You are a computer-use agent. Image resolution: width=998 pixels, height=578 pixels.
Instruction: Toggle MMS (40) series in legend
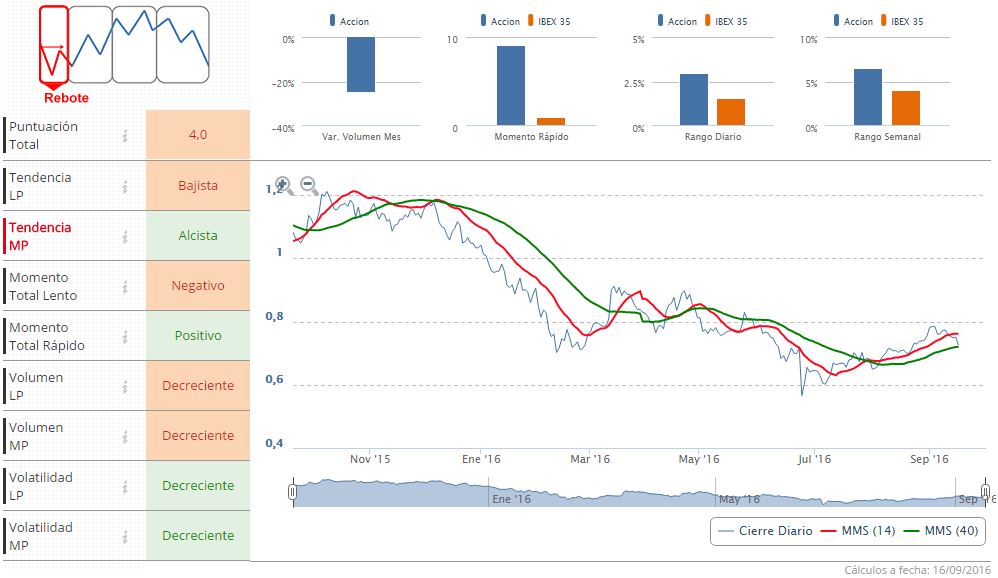tap(941, 530)
